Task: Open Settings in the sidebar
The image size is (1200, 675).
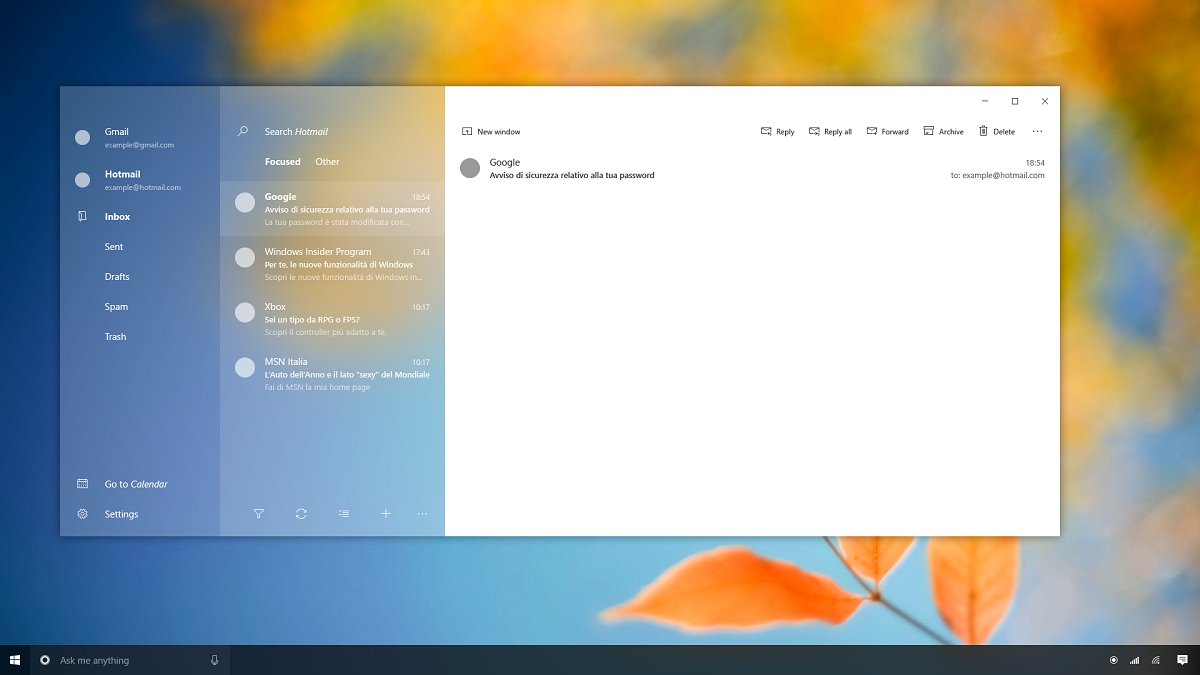Action: 121,514
